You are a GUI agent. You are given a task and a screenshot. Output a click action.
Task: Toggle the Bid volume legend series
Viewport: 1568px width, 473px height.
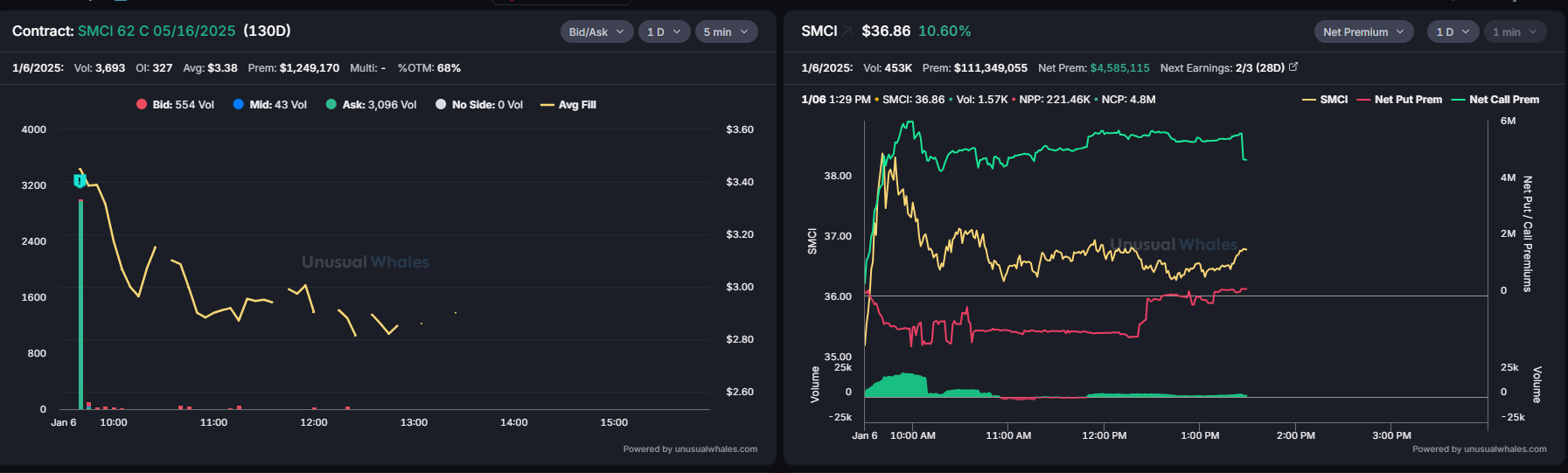(175, 105)
